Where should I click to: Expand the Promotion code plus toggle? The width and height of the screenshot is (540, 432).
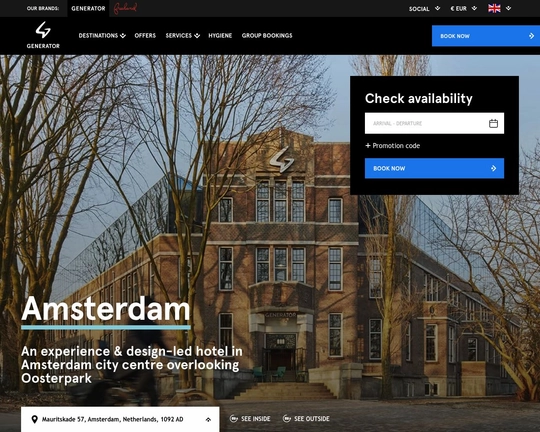point(367,145)
